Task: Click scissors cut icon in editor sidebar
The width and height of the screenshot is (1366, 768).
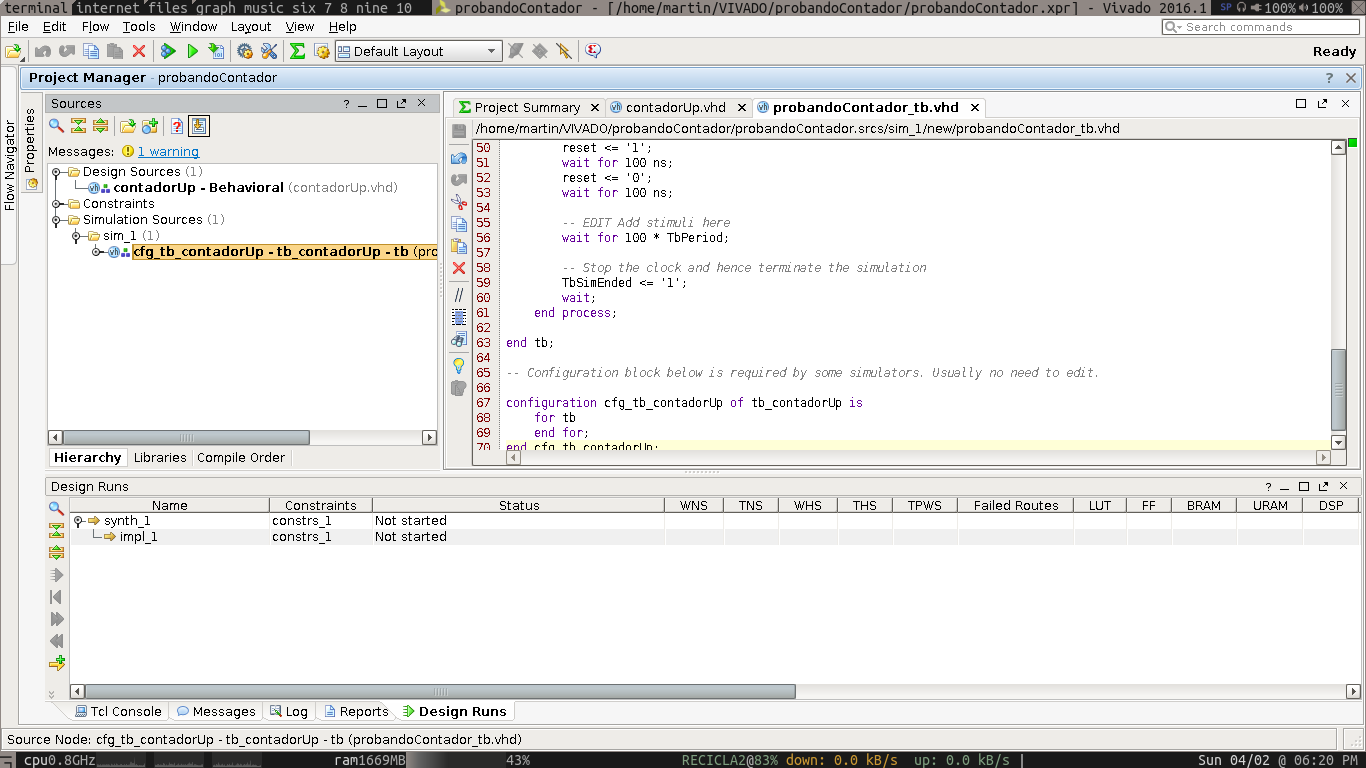Action: (x=459, y=202)
